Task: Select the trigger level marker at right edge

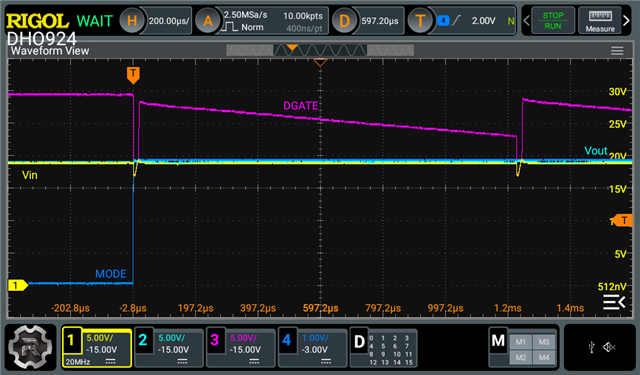Action: (623, 220)
